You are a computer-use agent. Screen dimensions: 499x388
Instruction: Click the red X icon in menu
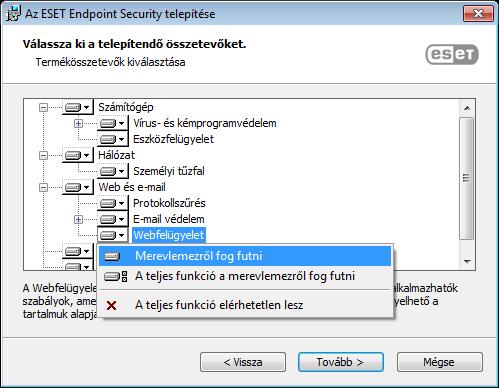coord(112,305)
